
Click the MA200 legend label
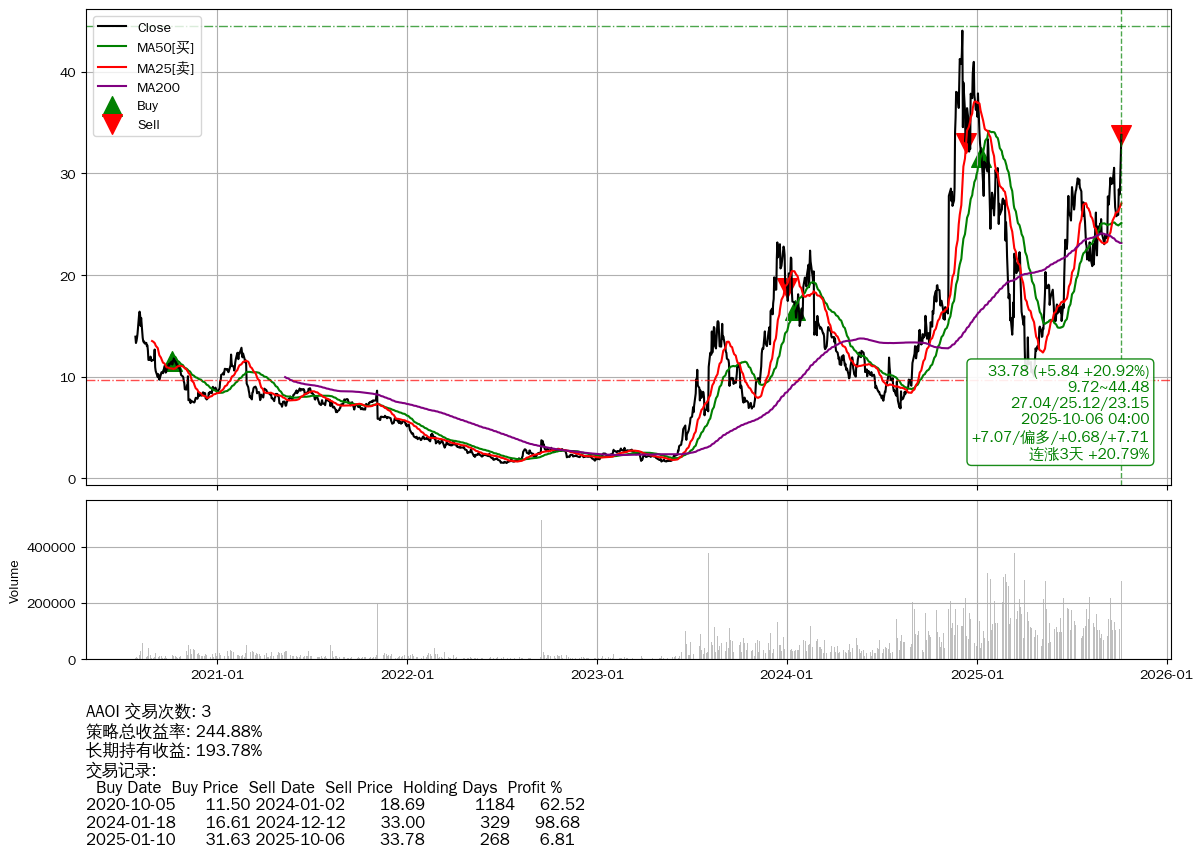pos(158,87)
